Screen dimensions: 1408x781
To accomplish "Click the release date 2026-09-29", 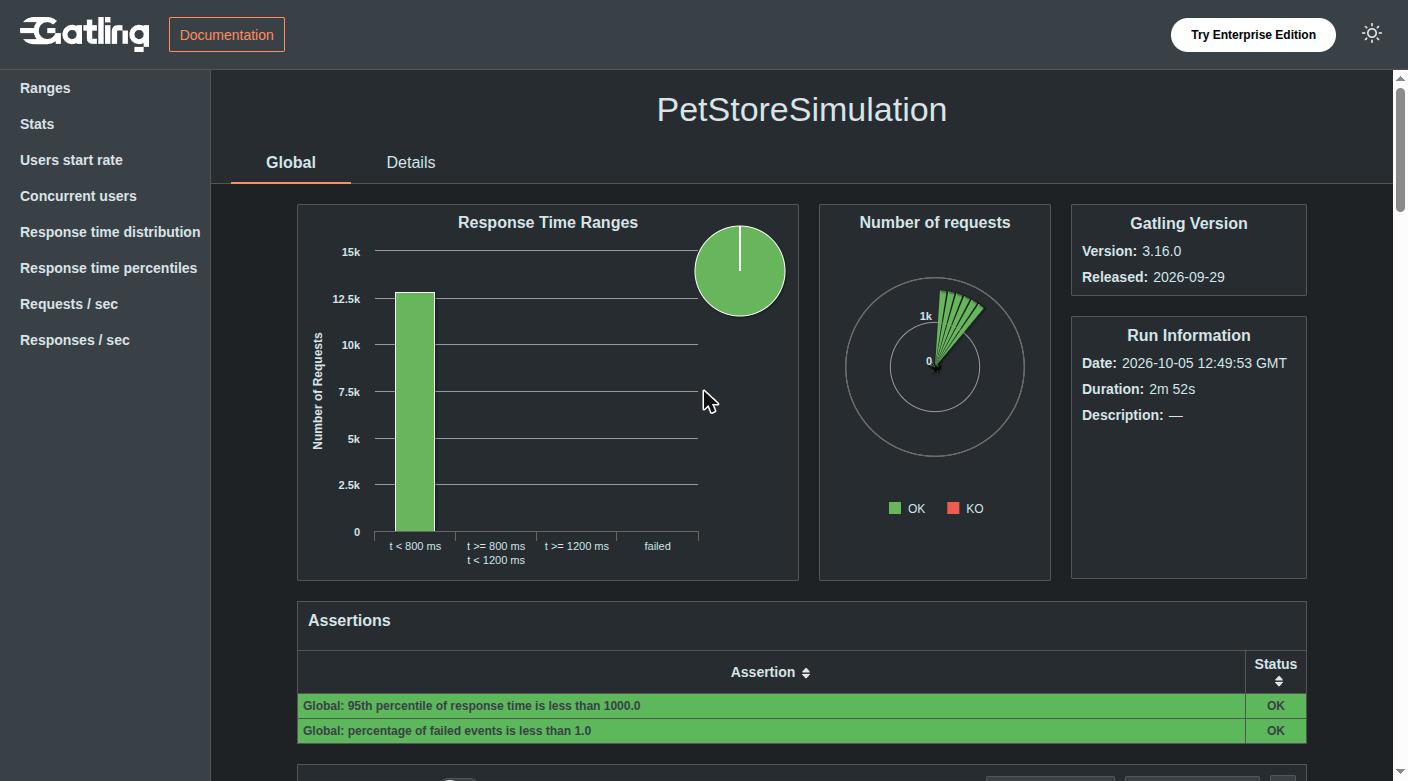I will [1189, 277].
